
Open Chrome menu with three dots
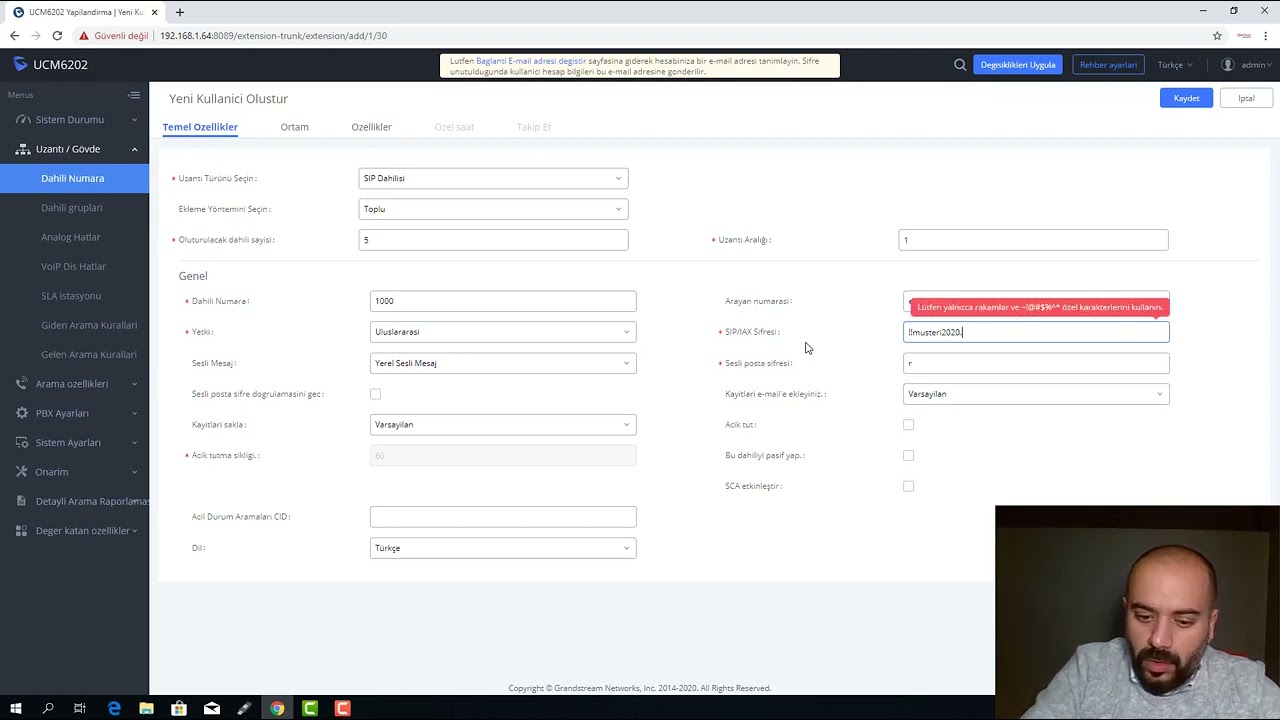[x=1265, y=36]
